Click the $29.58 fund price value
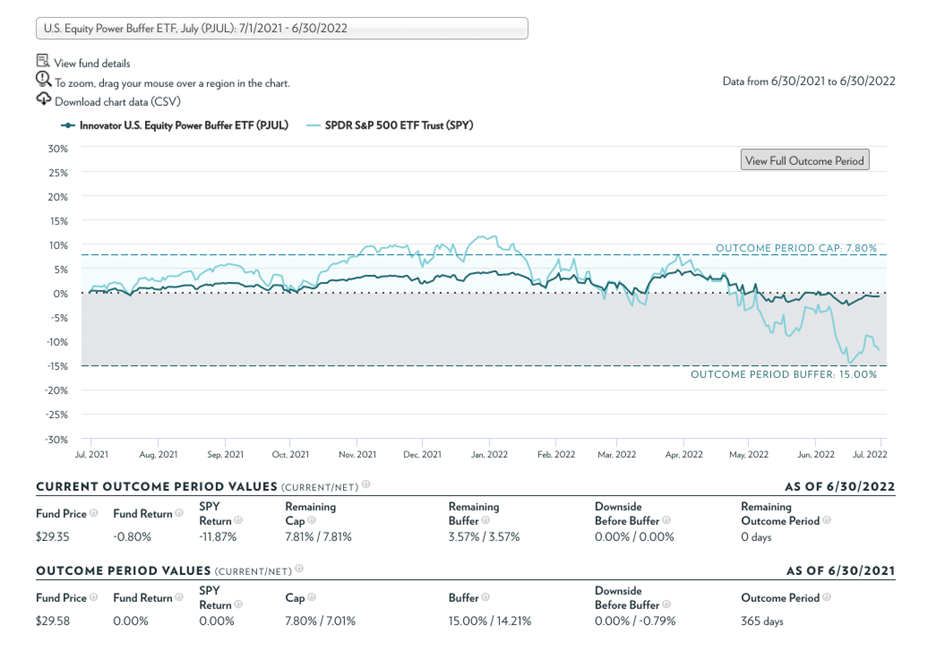This screenshot has width=936, height=668. tap(53, 621)
